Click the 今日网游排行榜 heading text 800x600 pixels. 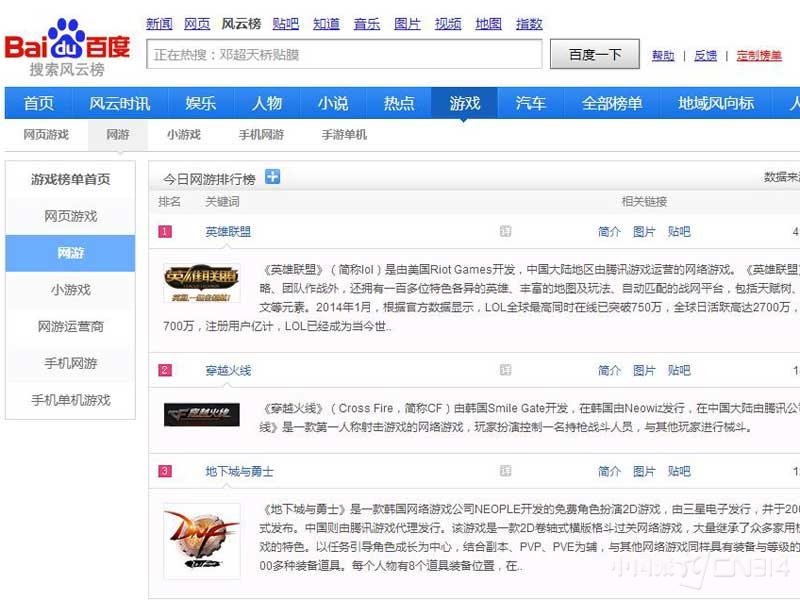(x=209, y=179)
